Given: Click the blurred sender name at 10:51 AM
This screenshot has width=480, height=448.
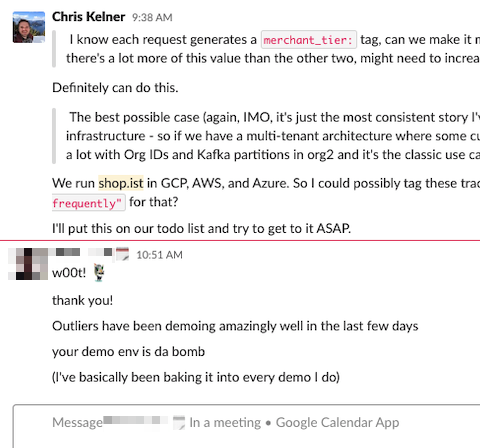Looking at the screenshot, I should 82,252.
